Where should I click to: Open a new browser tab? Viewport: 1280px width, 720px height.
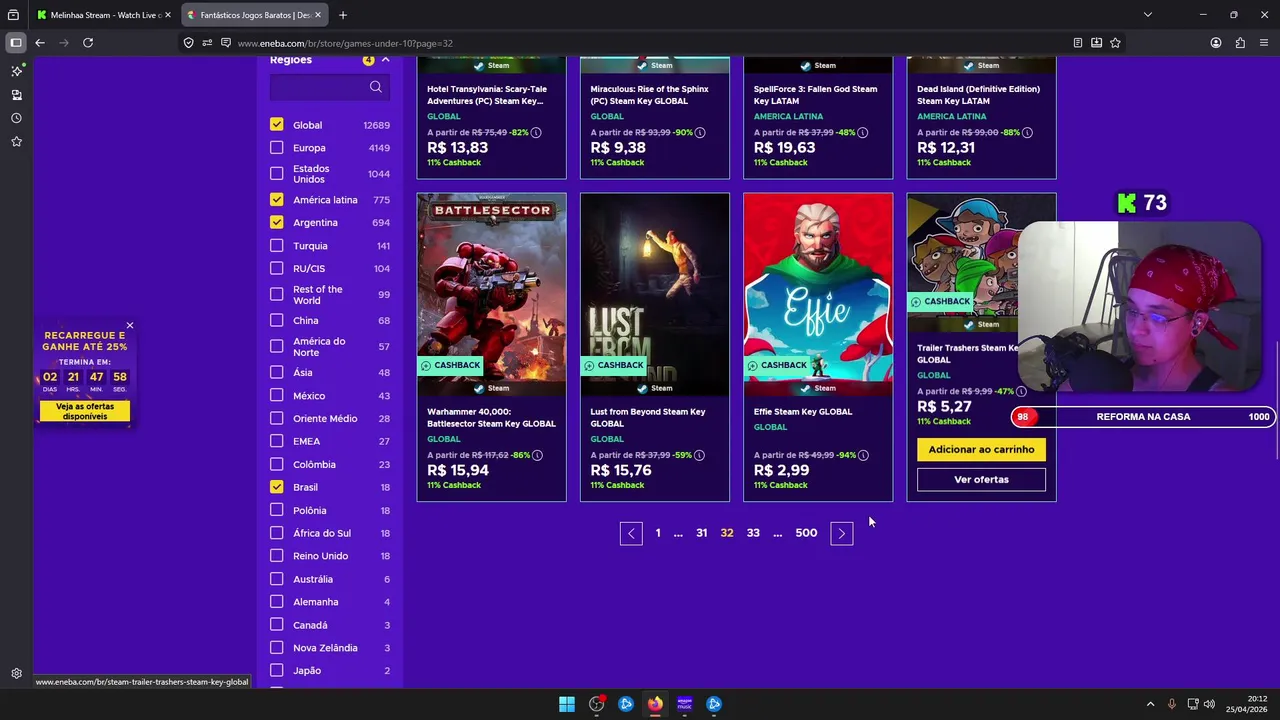click(x=343, y=15)
